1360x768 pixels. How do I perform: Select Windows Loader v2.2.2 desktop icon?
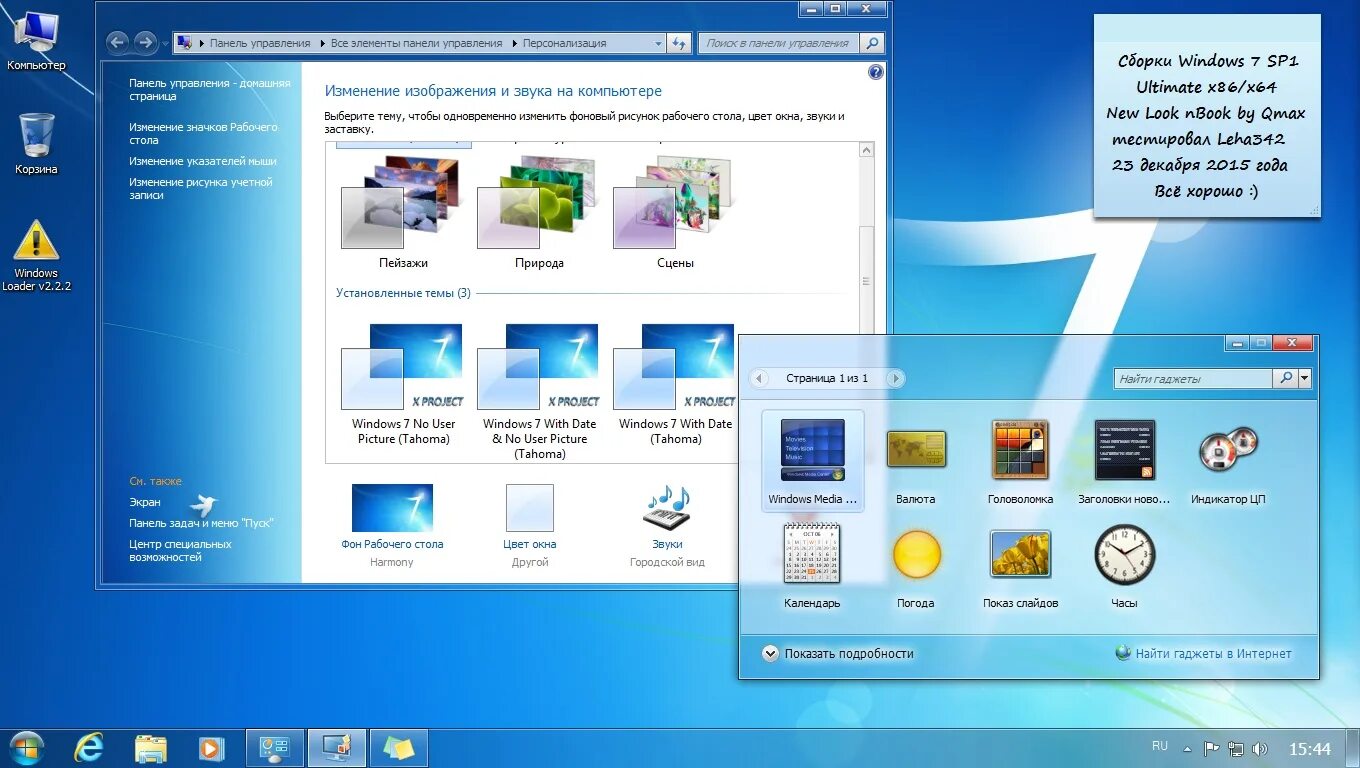tap(36, 256)
